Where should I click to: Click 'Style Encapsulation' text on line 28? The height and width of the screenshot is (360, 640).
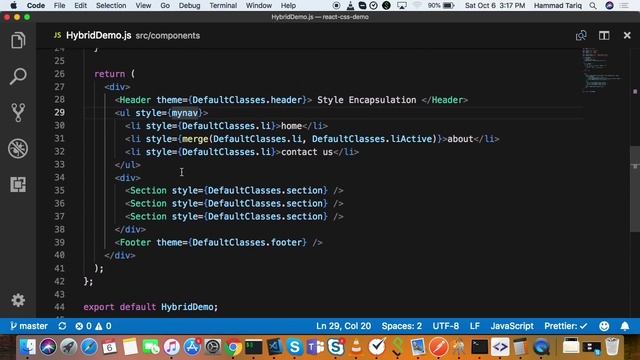367,100
